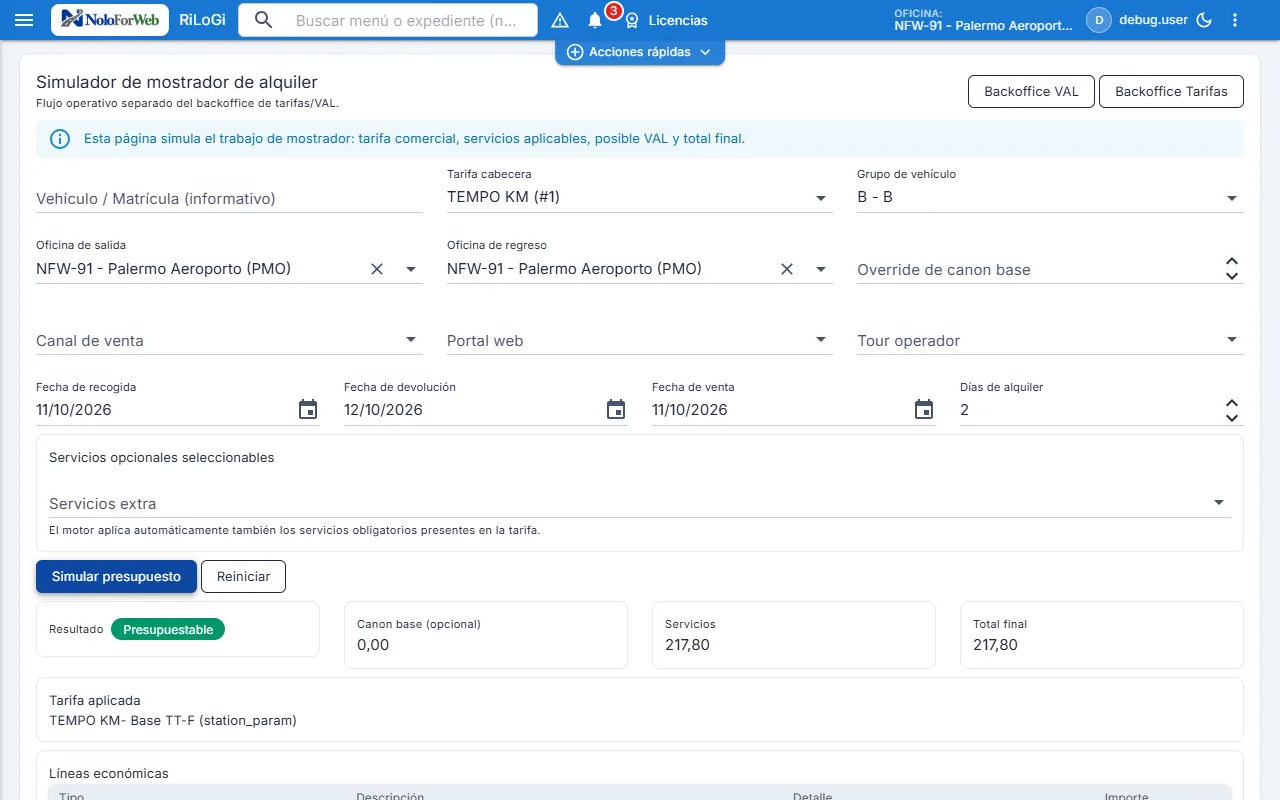Image resolution: width=1280 pixels, height=800 pixels.
Task: Open calendar for Fecha de recogida
Action: 308,409
